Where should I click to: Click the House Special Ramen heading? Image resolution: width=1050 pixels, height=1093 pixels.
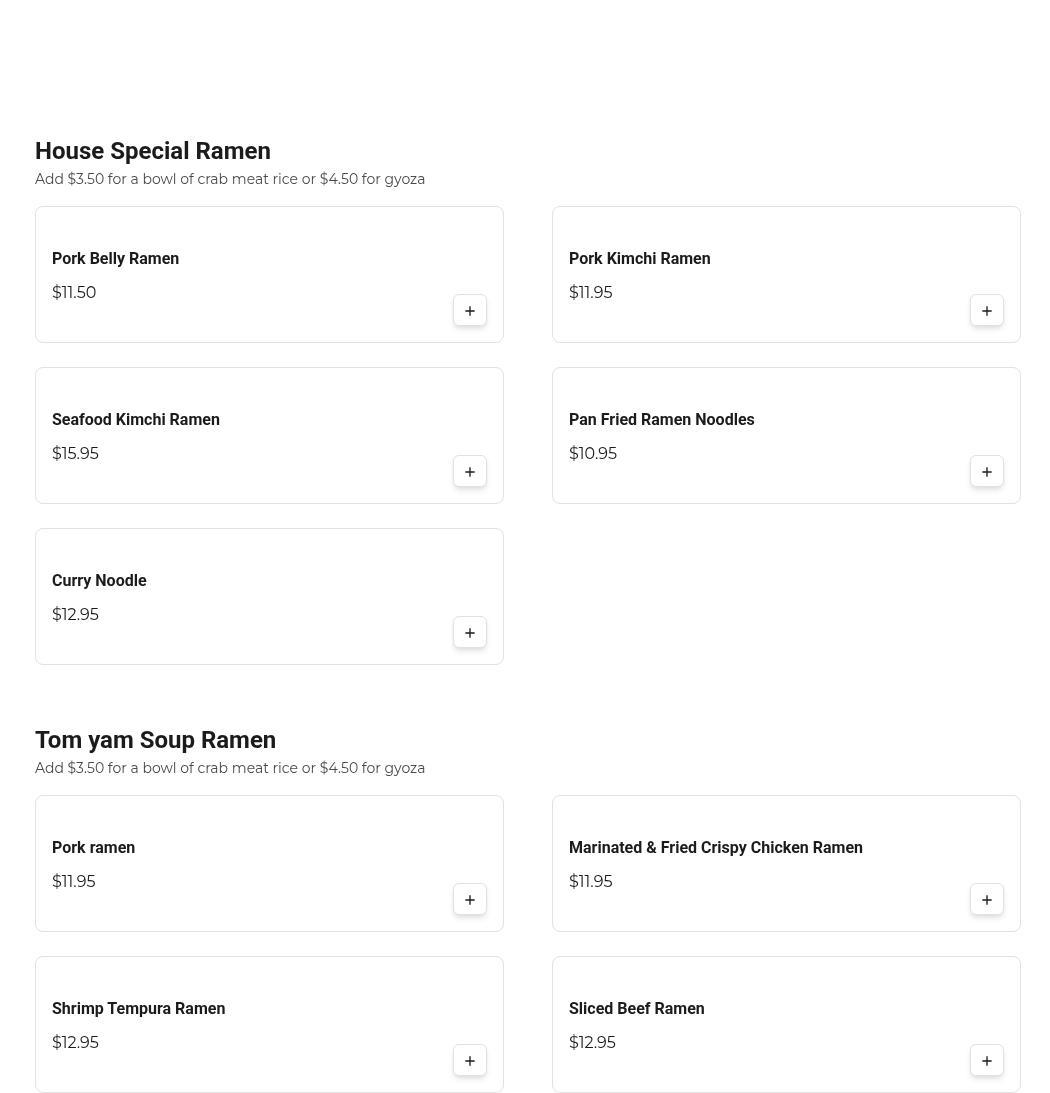(x=153, y=151)
